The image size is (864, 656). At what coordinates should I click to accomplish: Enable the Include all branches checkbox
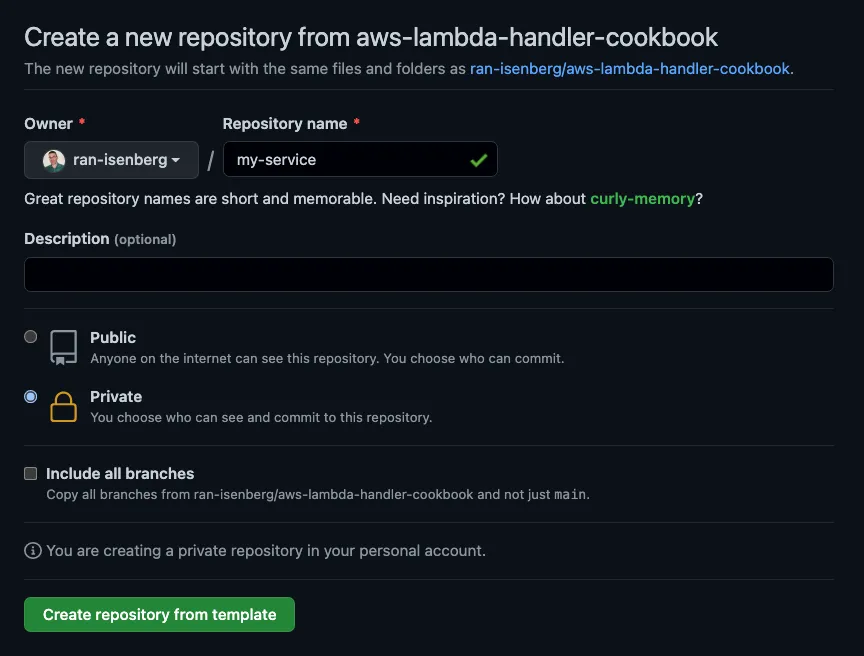(x=31, y=473)
